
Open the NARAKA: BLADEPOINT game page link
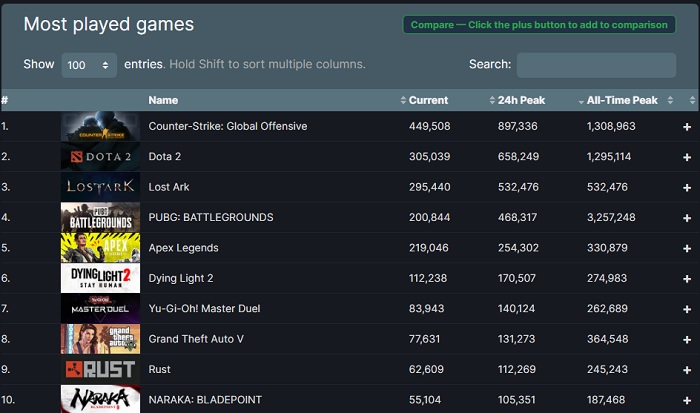click(x=204, y=400)
